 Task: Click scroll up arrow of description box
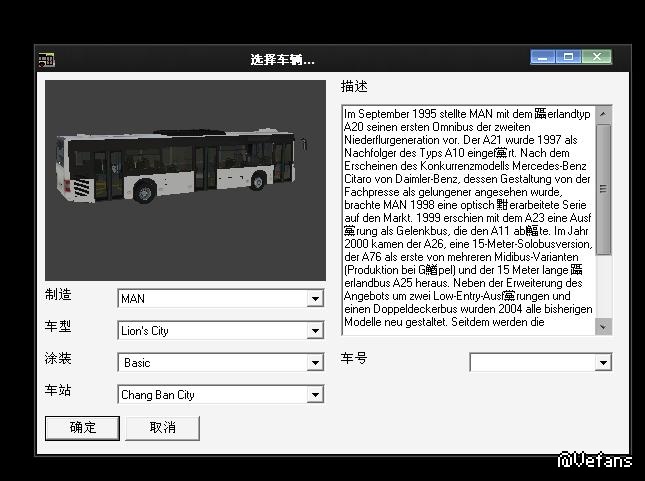[603, 114]
